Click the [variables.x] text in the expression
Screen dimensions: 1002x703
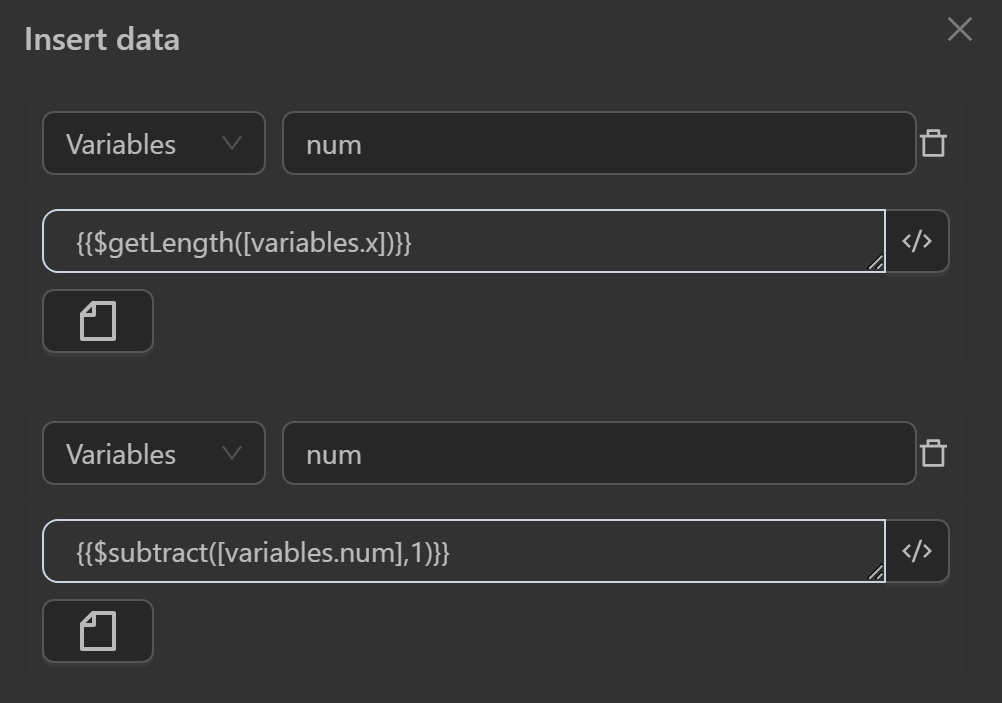pos(318,242)
